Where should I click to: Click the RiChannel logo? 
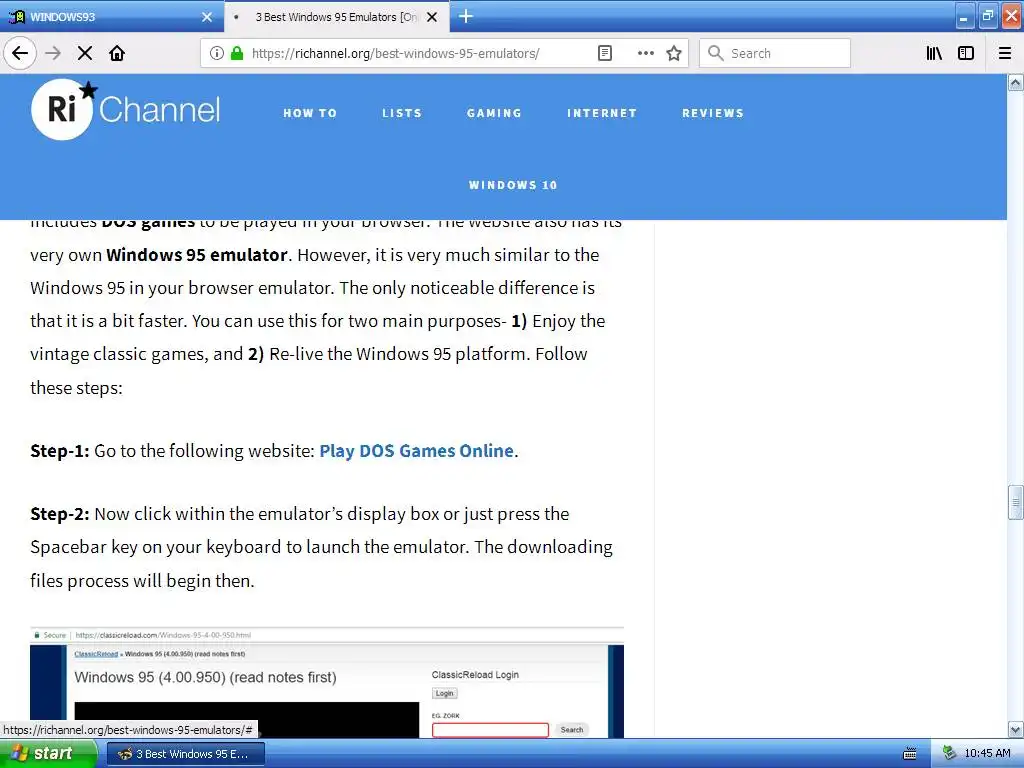tap(125, 109)
